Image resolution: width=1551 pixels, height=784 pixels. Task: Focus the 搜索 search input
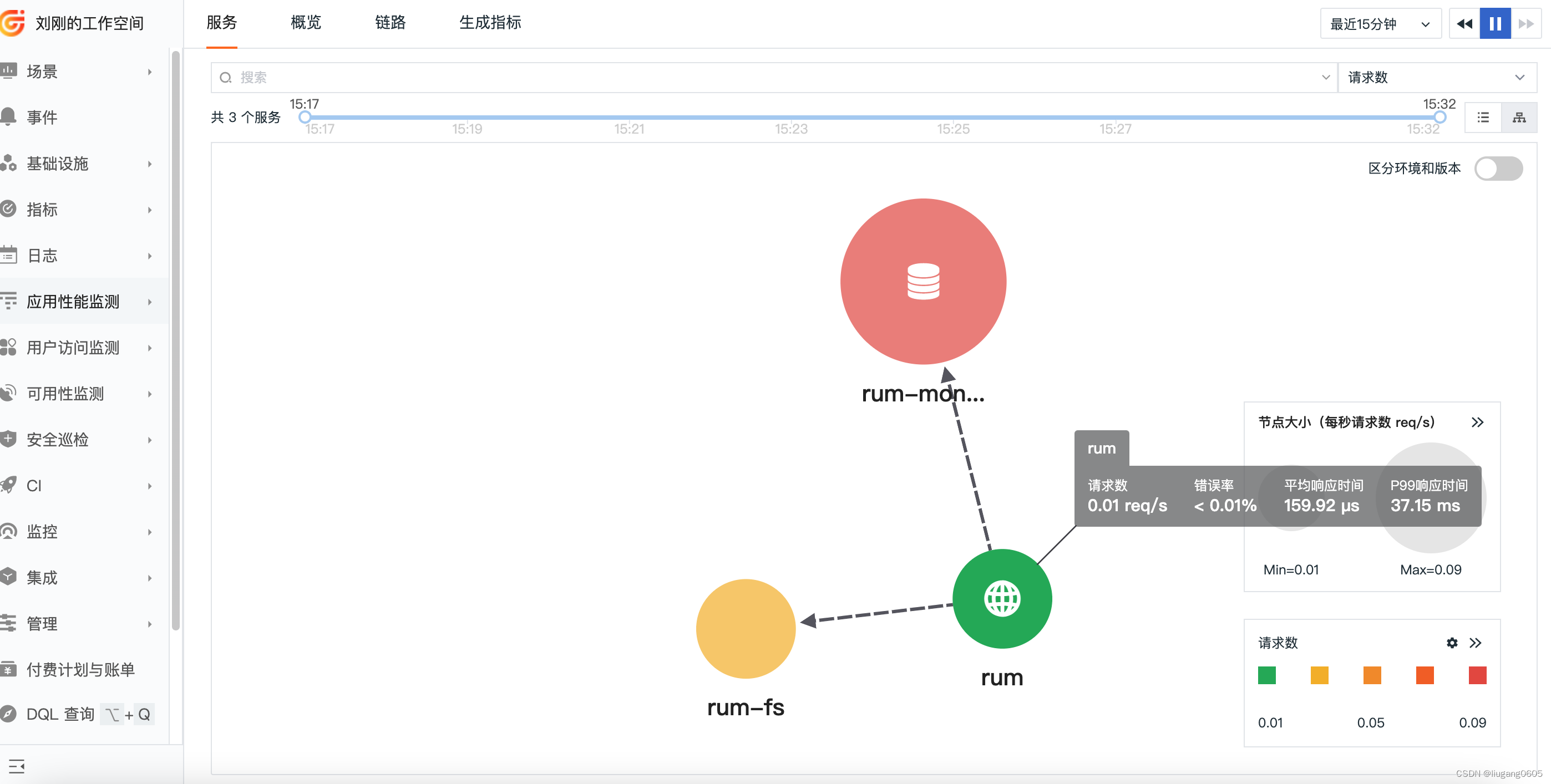pos(774,78)
